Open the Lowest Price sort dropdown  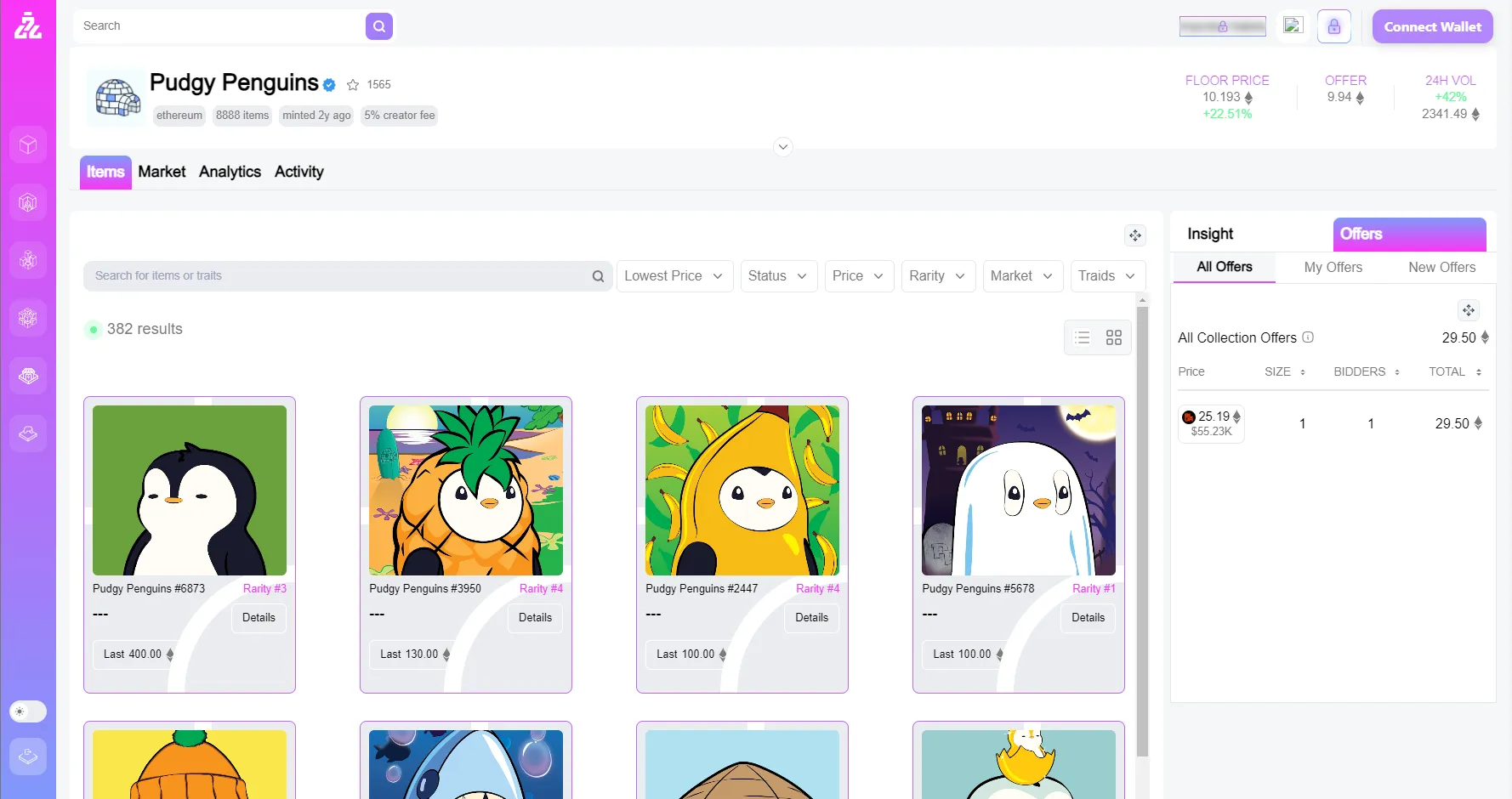coord(675,276)
